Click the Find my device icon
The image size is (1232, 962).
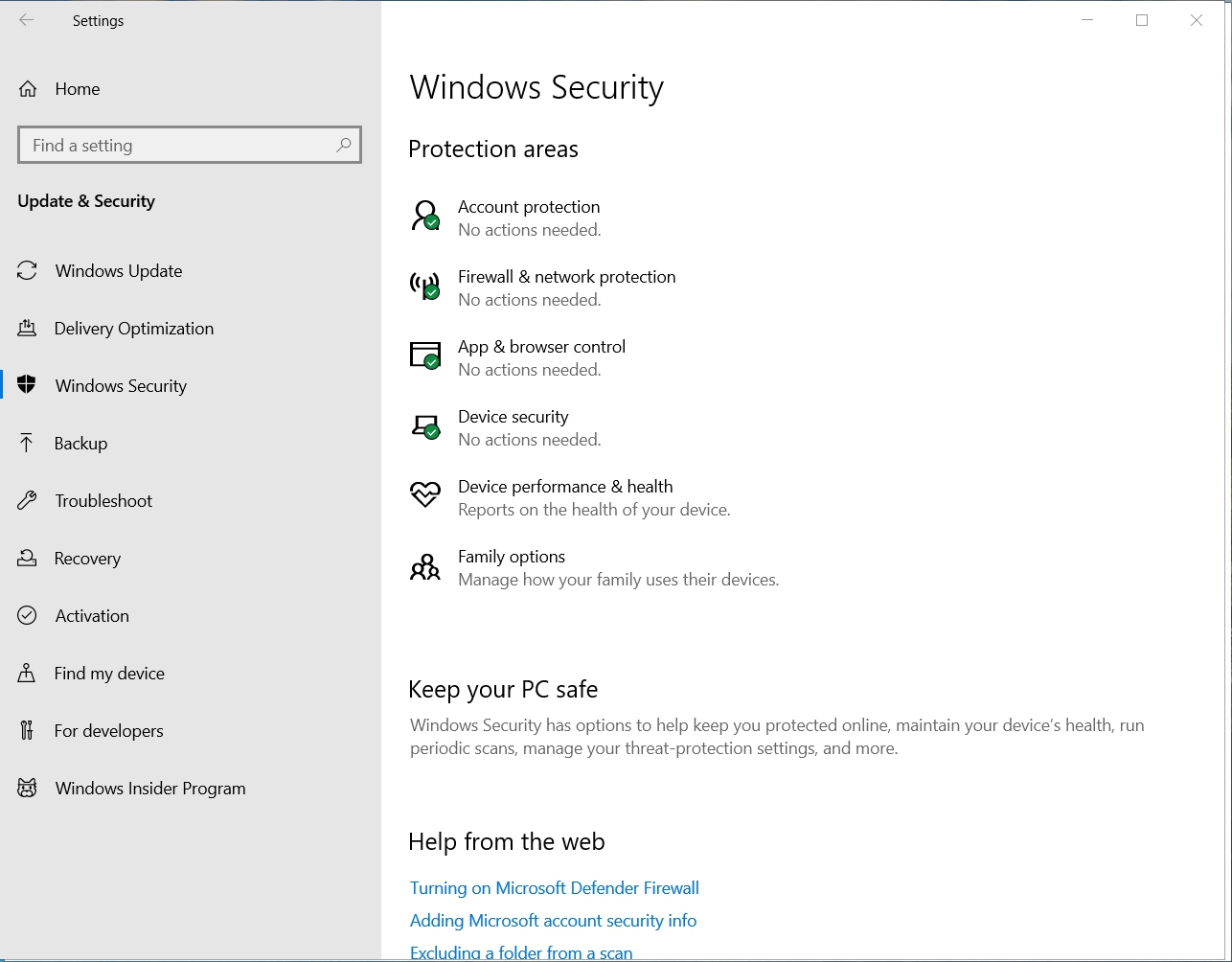[27, 673]
